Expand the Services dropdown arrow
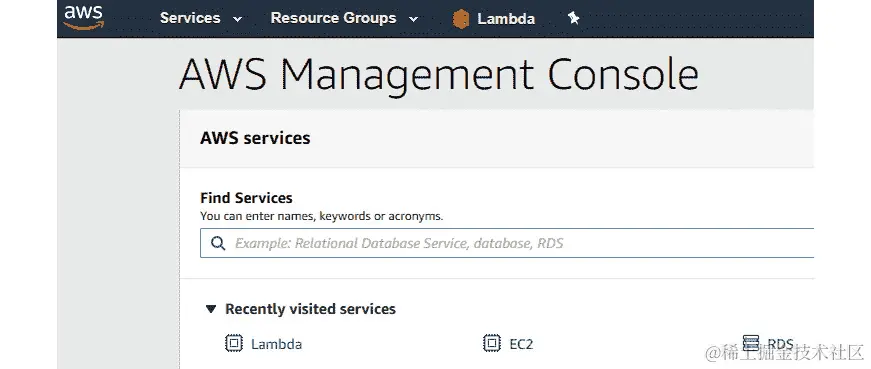 pos(237,19)
